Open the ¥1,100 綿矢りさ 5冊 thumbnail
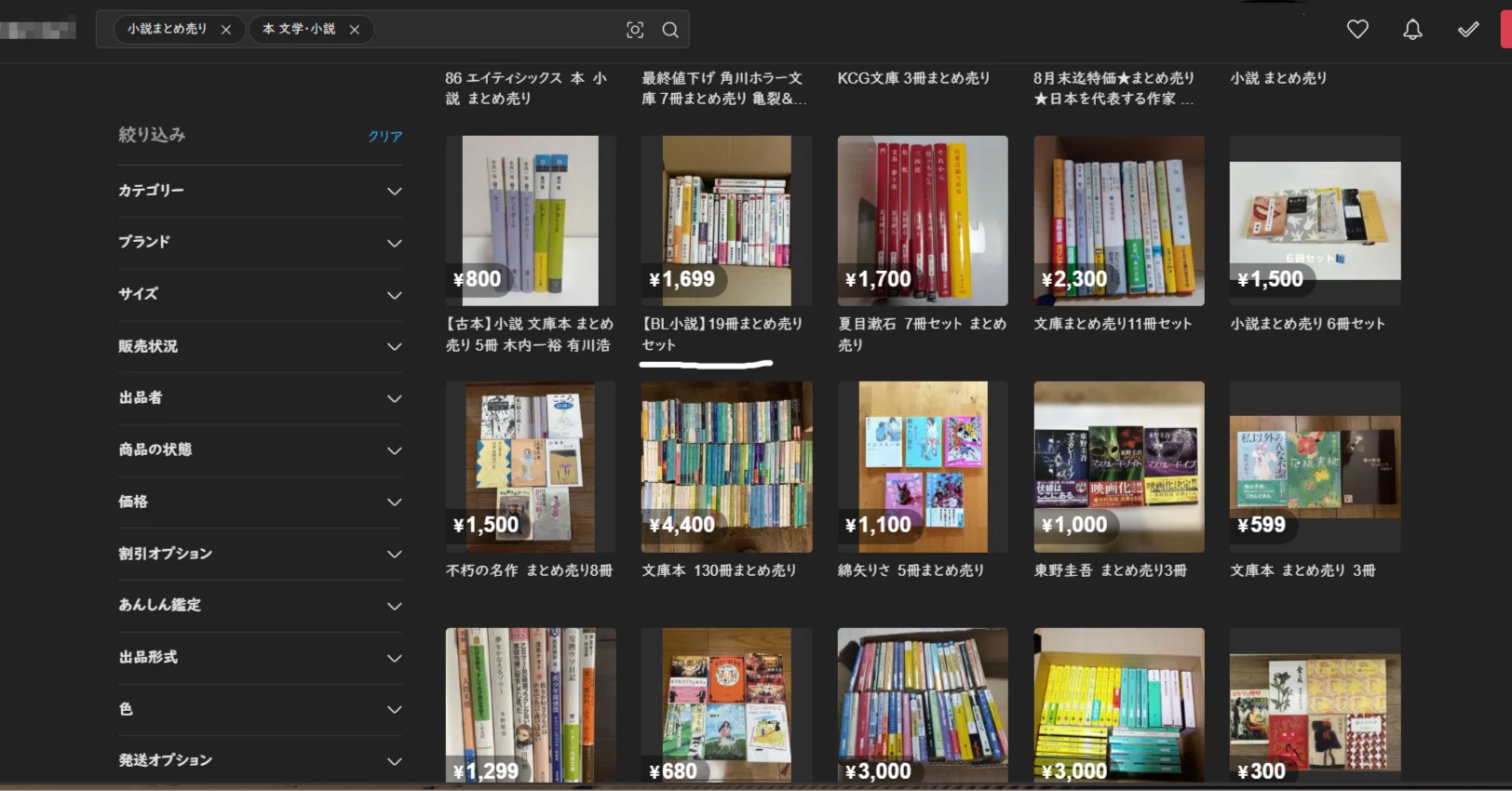This screenshot has width=1512, height=791. pos(923,467)
